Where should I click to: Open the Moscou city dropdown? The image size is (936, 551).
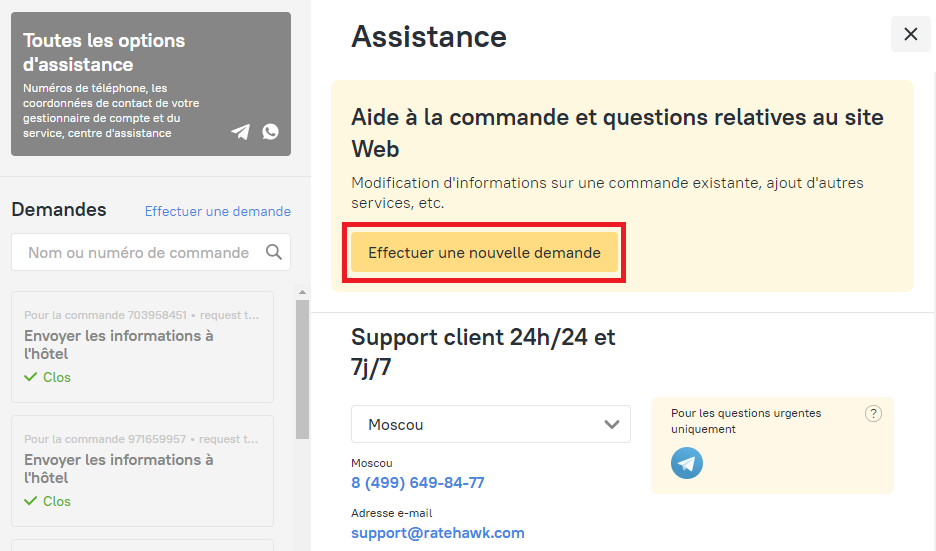490,424
